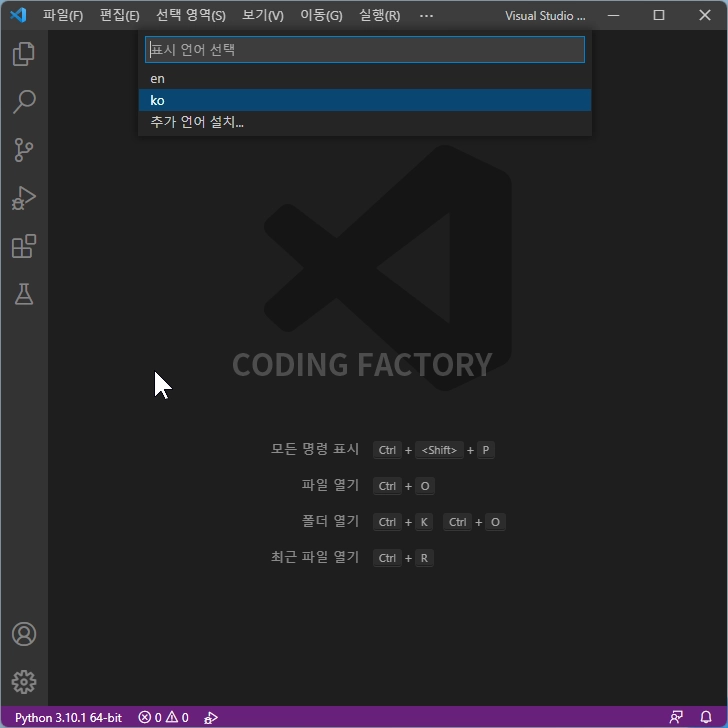The width and height of the screenshot is (728, 728).
Task: Open the feedback icon in status bar
Action: [676, 718]
